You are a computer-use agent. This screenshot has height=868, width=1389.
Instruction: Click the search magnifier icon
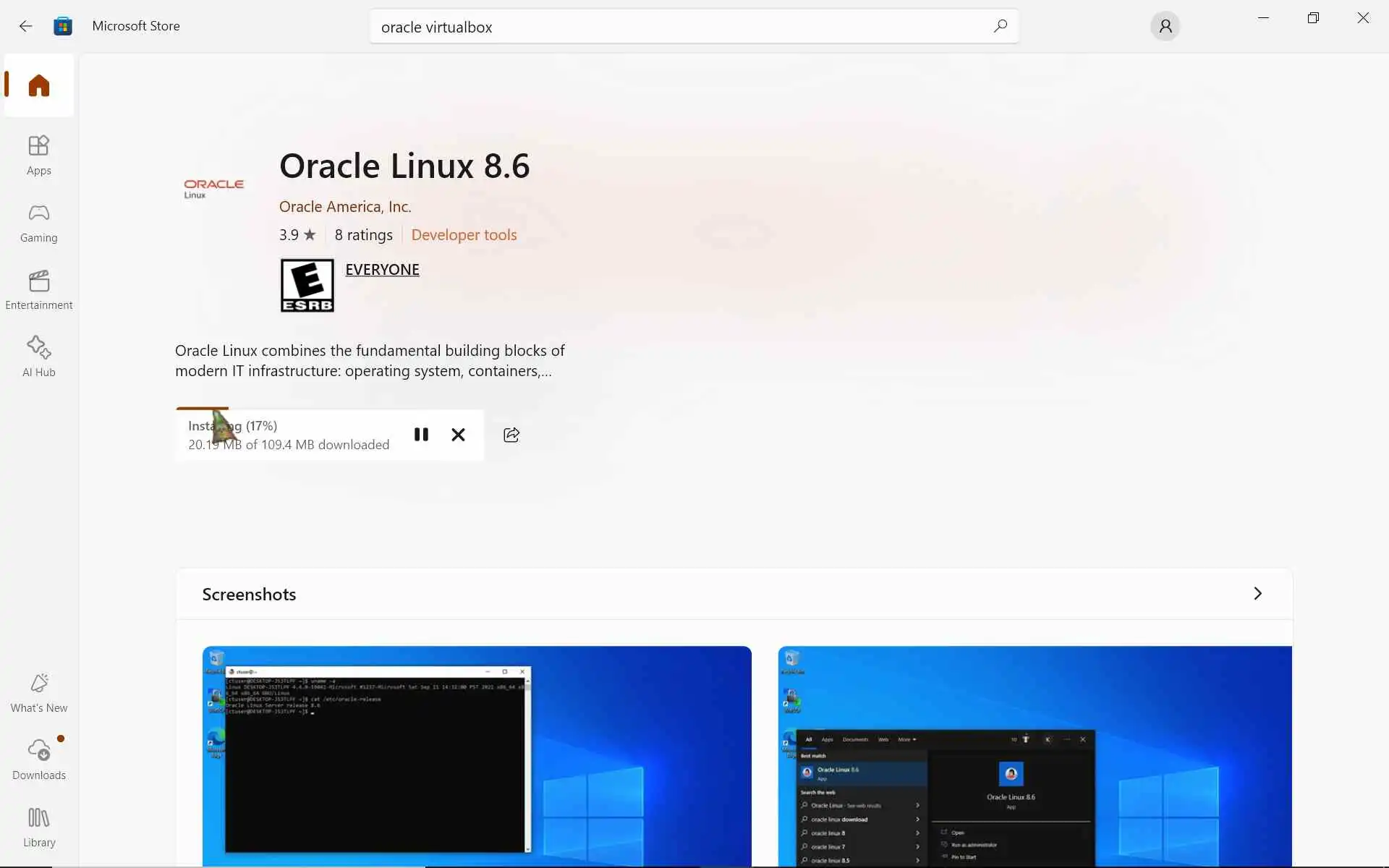pyautogui.click(x=1001, y=26)
